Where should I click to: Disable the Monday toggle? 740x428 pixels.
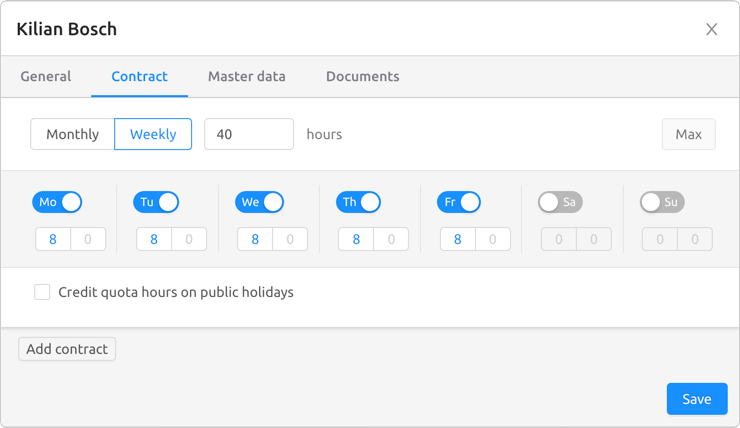coord(57,202)
